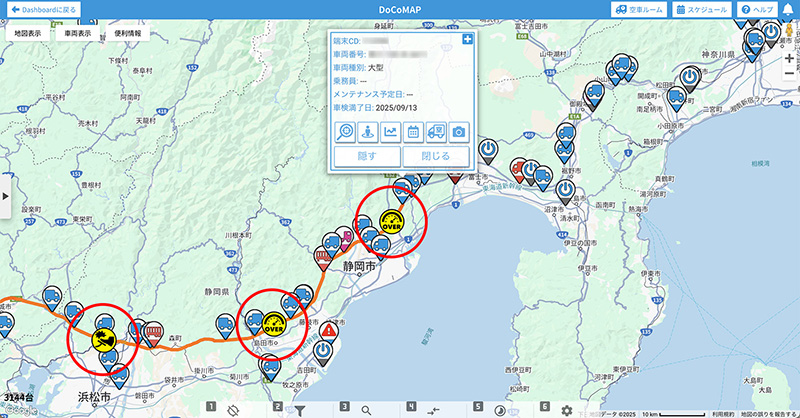Toggle the clock mode icon in bottom toolbar

click(x=500, y=409)
